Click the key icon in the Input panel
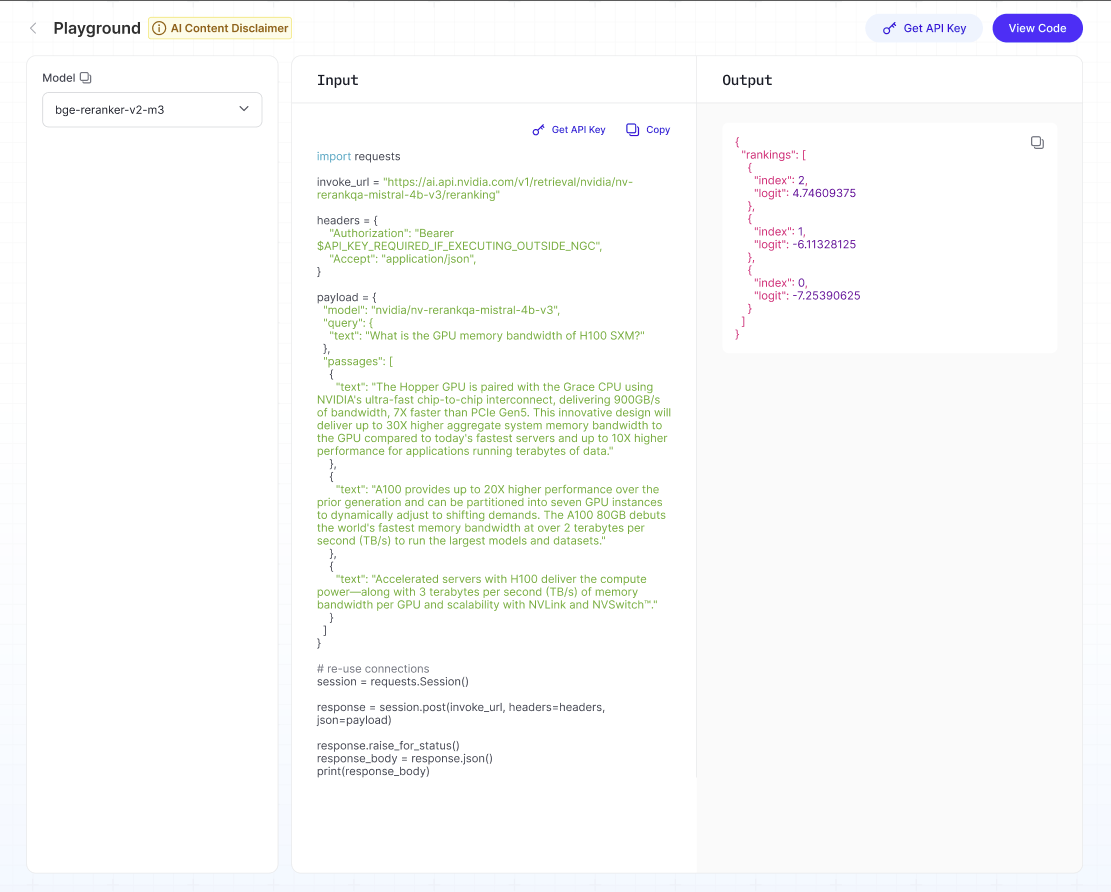 (538, 130)
